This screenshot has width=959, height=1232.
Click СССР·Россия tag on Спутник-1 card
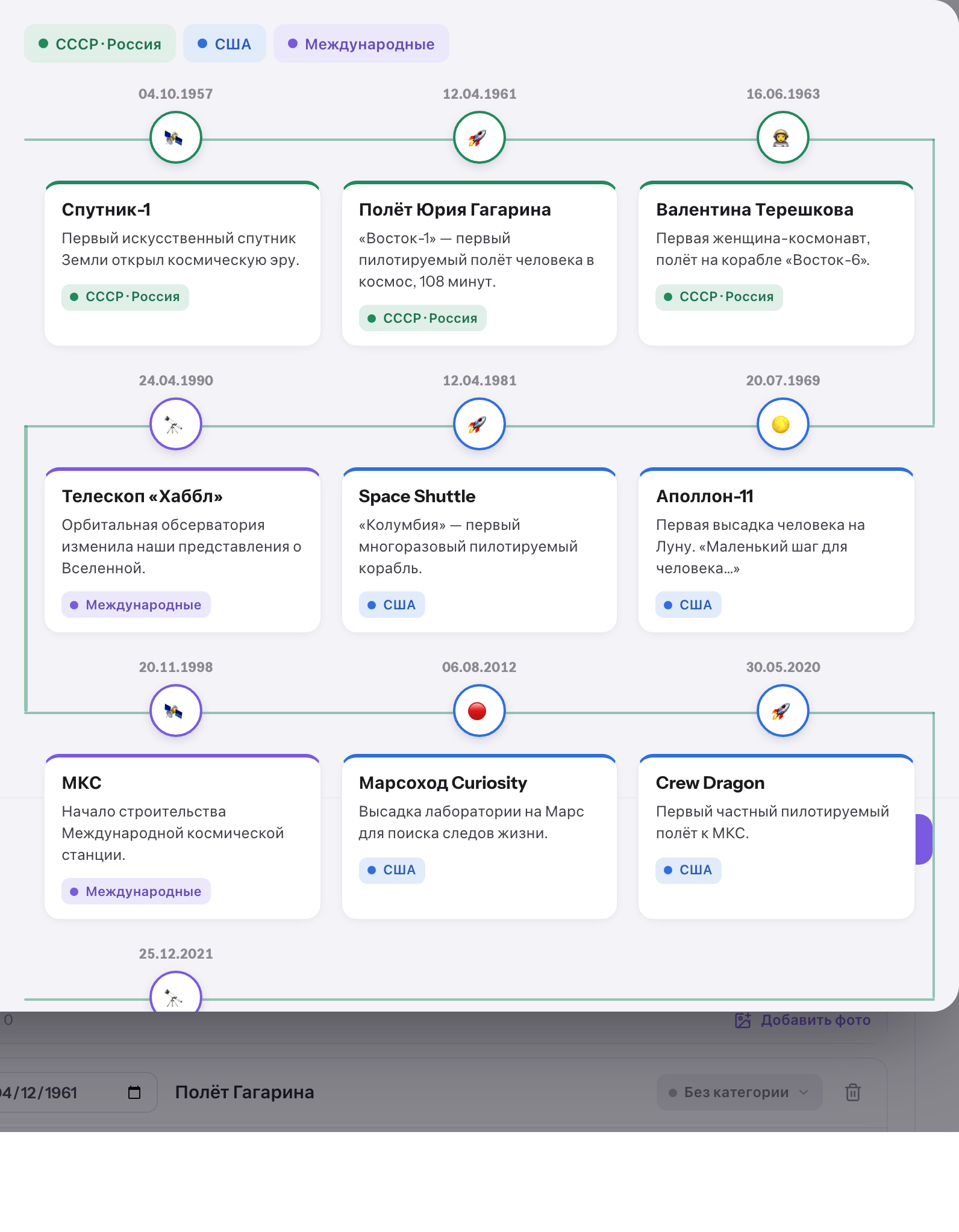(x=125, y=297)
